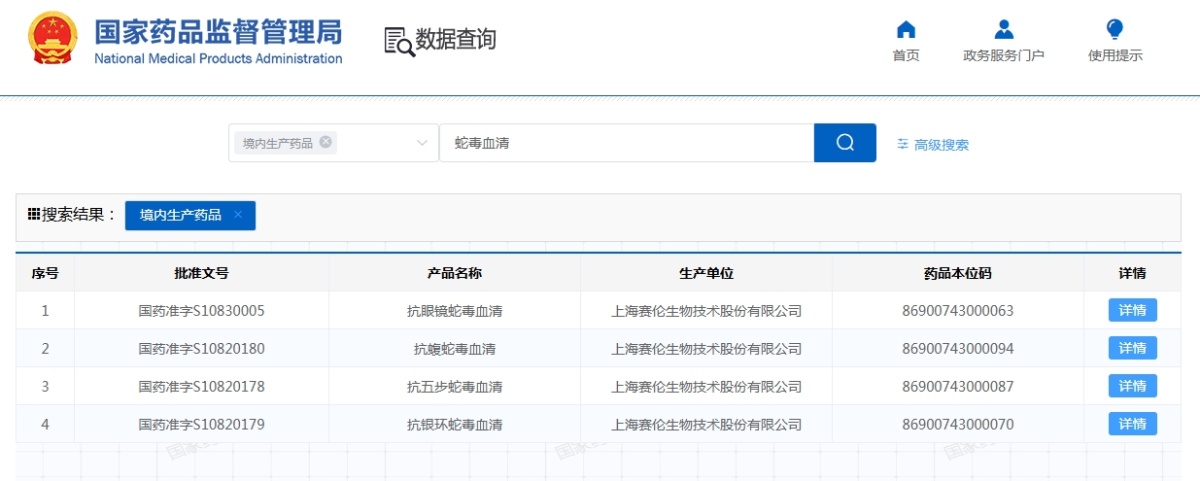Select the 境内生产药品 results tab
The width and height of the screenshot is (1200, 481).
point(181,215)
